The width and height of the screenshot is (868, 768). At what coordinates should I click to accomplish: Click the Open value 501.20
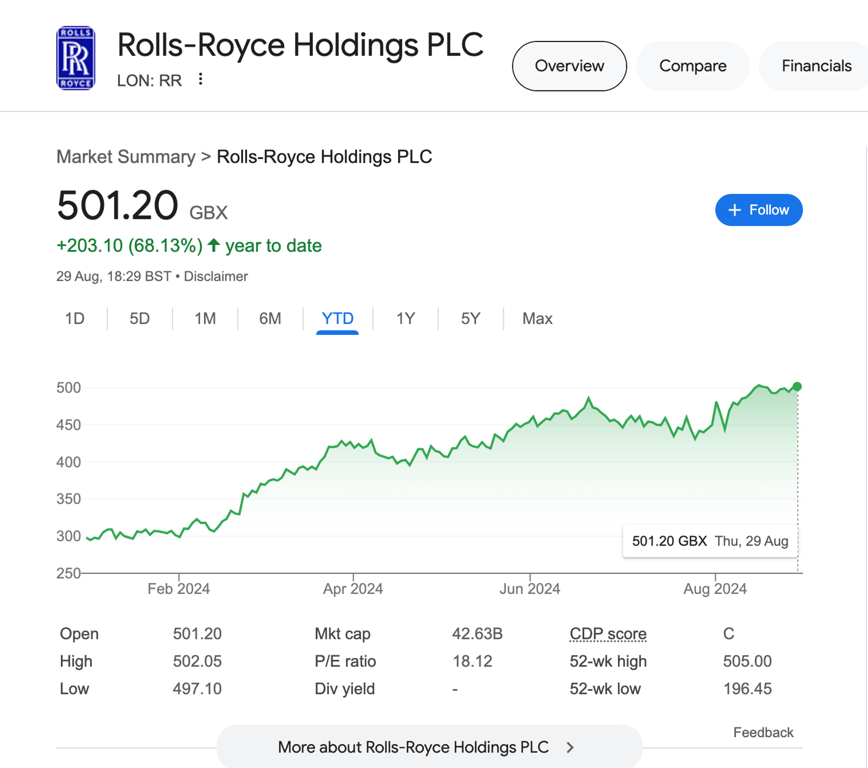pos(197,633)
